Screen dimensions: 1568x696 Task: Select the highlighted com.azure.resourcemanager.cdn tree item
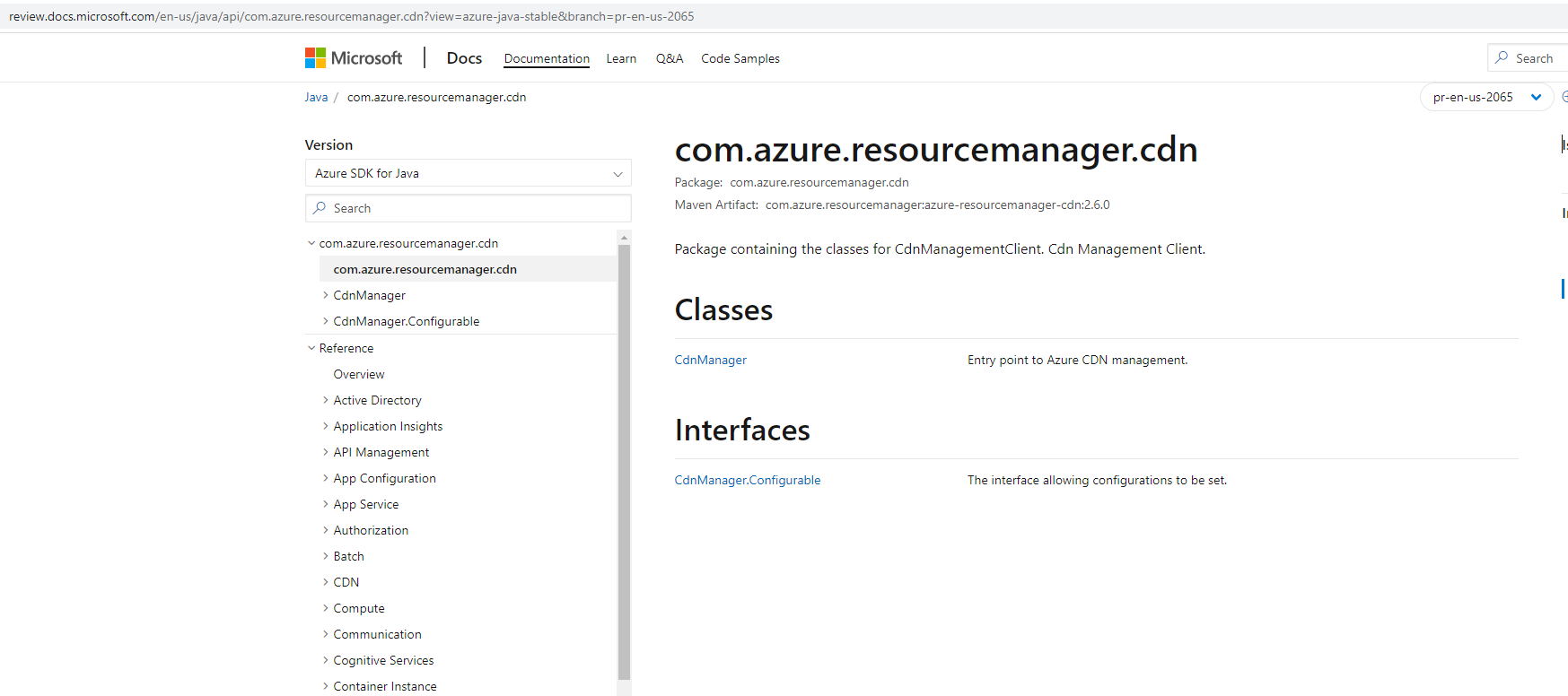tap(468, 269)
